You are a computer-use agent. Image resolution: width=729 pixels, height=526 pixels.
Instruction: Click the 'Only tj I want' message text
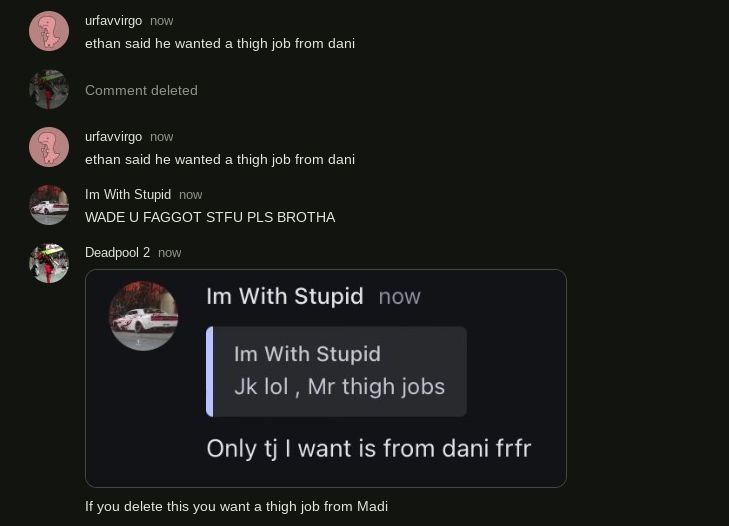369,448
